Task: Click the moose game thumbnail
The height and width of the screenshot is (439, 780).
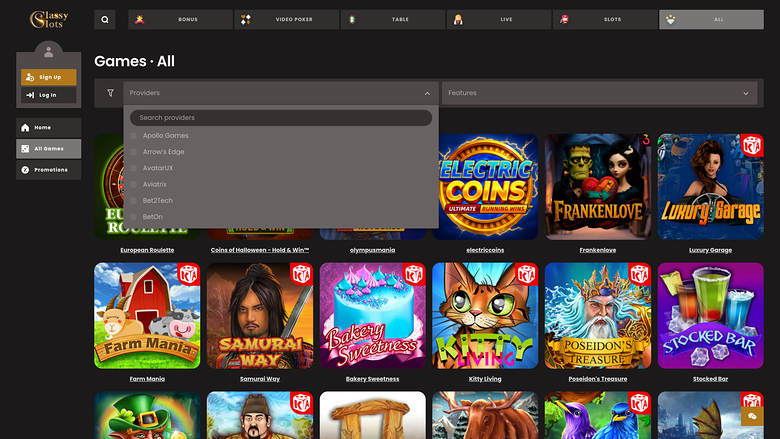Action: coord(485,415)
